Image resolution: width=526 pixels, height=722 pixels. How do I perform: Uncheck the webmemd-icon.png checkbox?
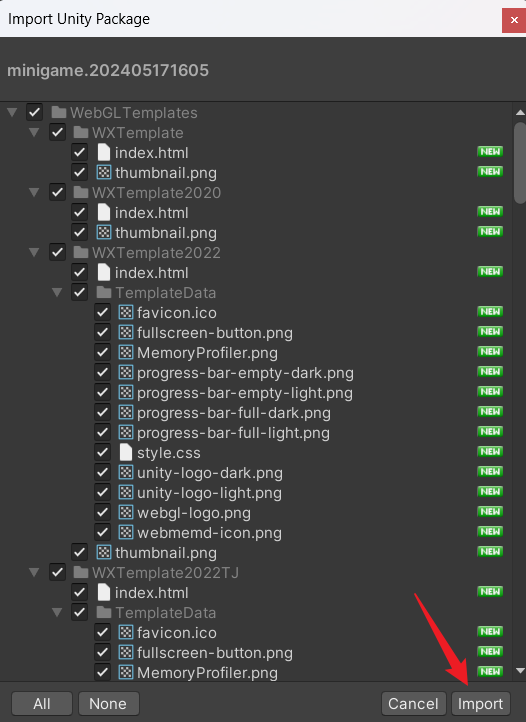102,532
